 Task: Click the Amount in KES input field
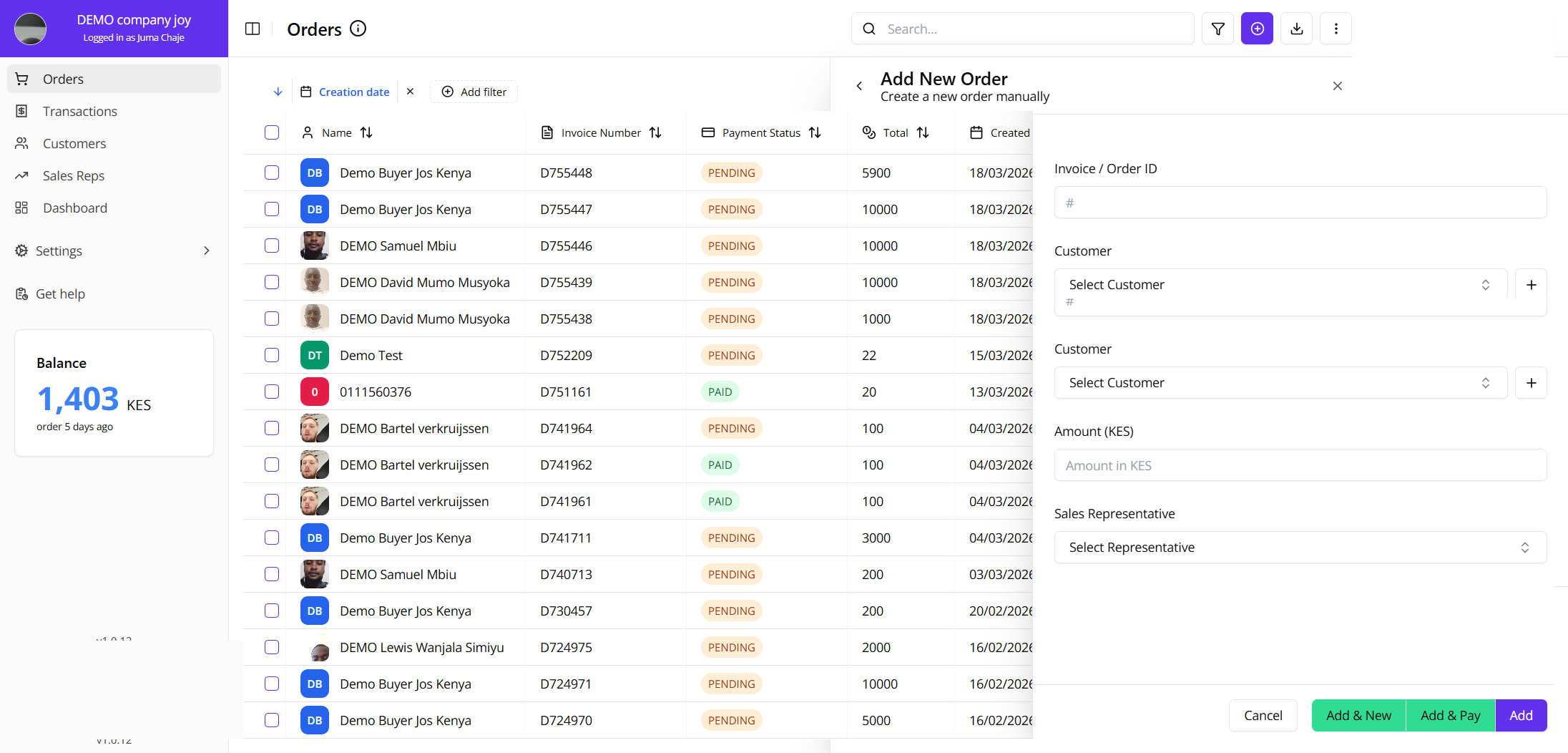tap(1299, 465)
